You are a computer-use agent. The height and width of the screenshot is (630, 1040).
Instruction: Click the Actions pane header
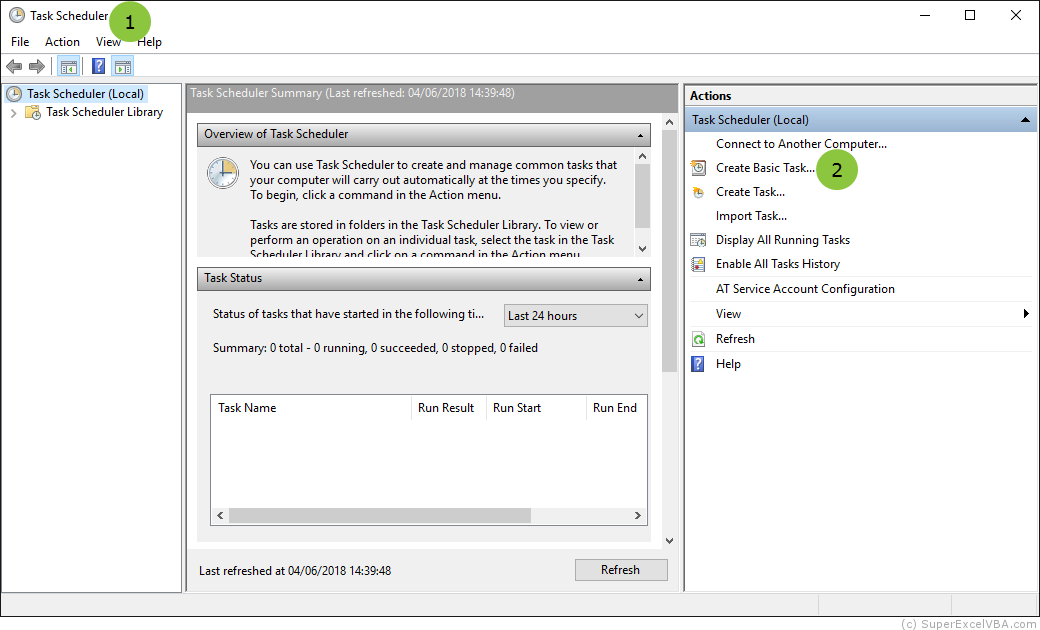tap(860, 95)
